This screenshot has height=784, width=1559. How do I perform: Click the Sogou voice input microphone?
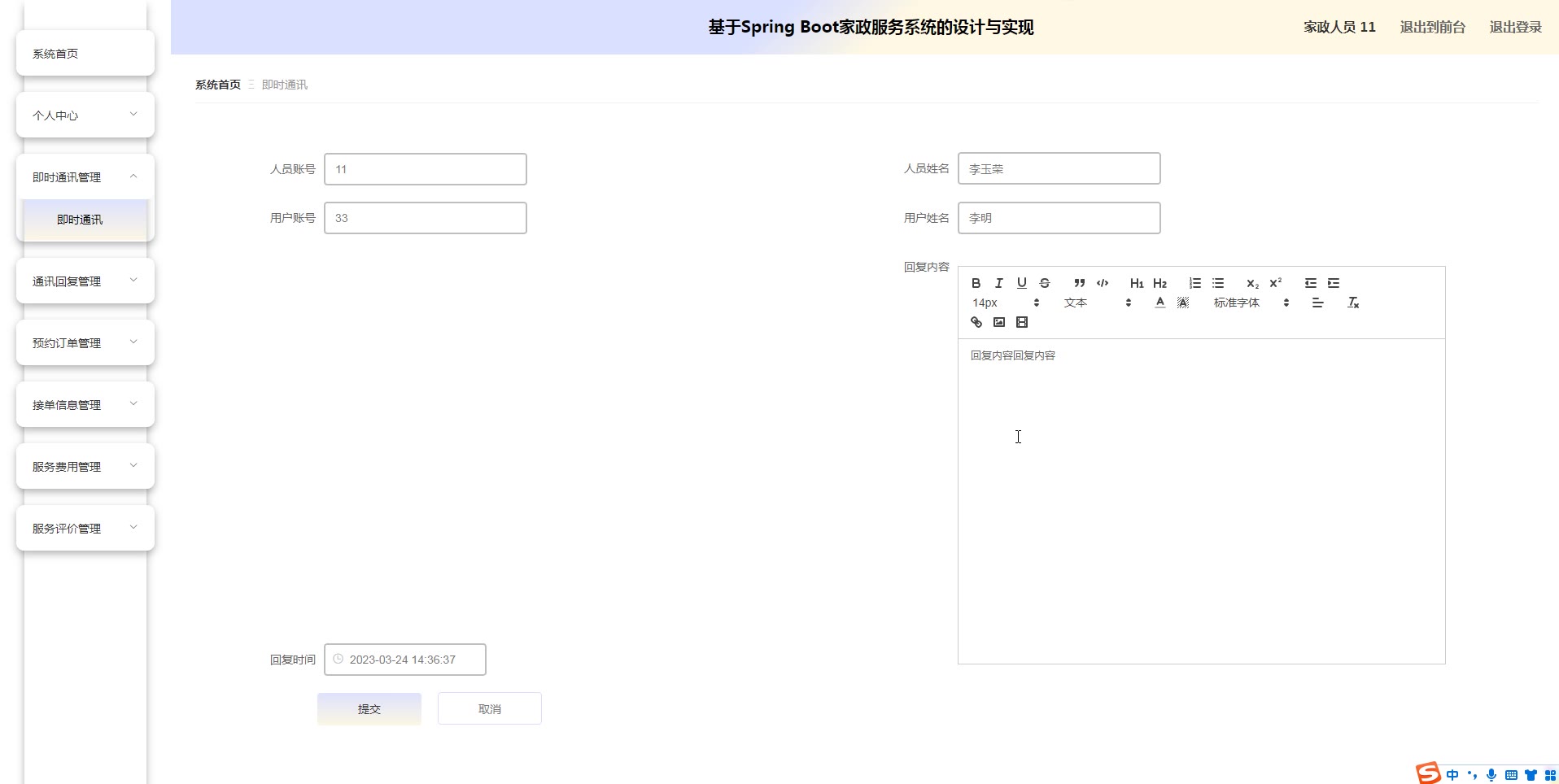pyautogui.click(x=1491, y=775)
